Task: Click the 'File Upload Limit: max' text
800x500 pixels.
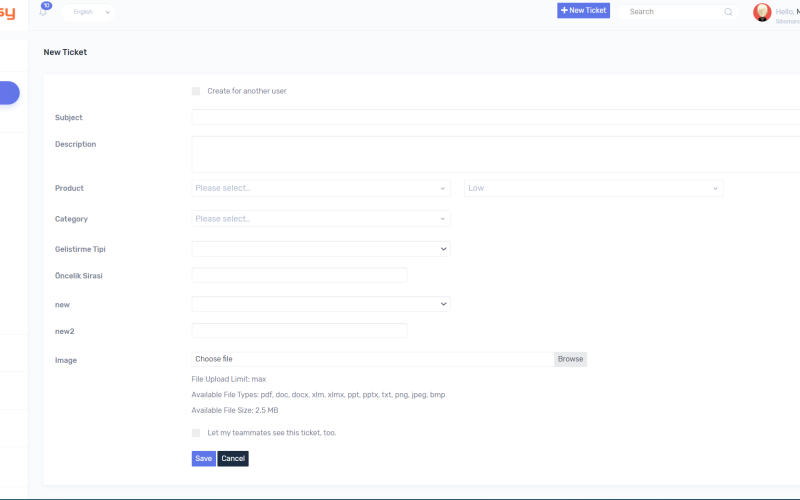Action: point(229,379)
